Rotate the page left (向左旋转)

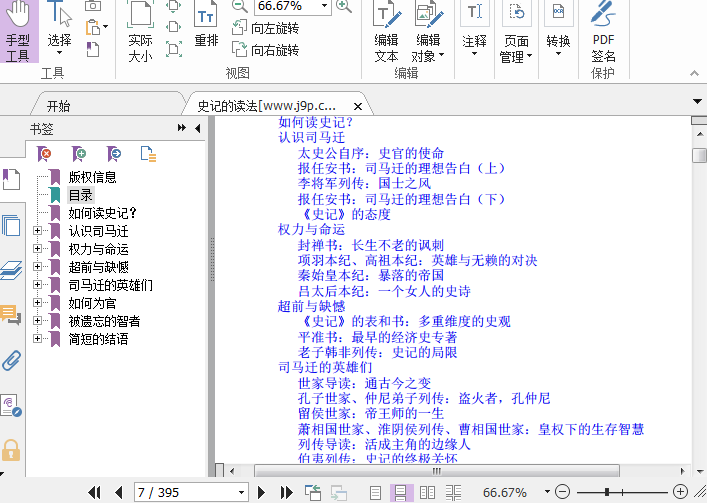click(x=266, y=28)
